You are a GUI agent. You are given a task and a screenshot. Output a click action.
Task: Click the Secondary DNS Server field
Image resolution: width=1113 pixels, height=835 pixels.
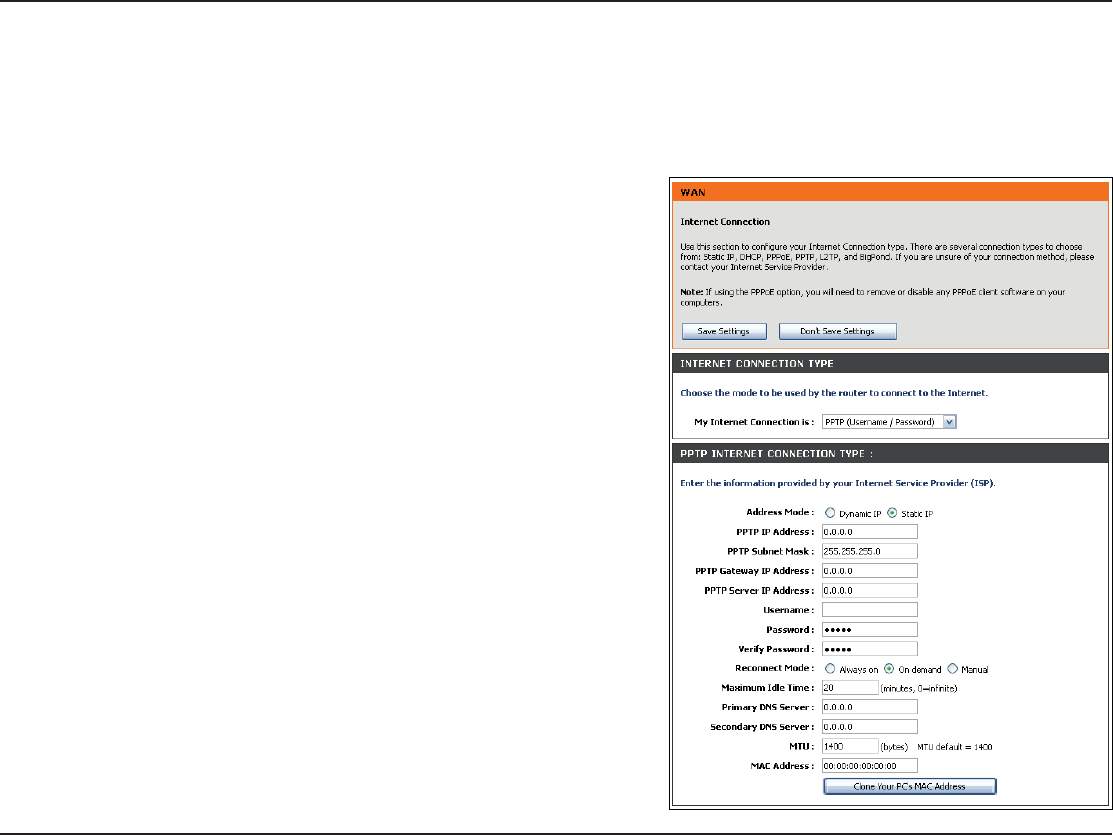pos(870,727)
